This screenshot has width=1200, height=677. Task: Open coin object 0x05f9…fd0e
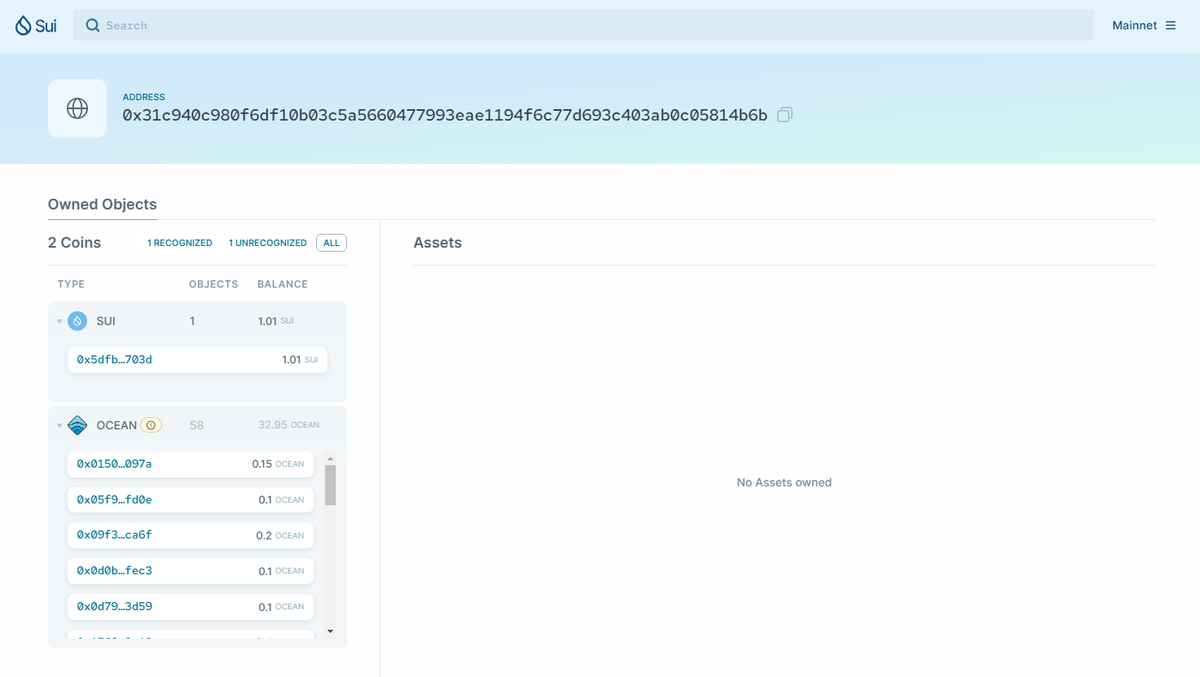coord(190,499)
